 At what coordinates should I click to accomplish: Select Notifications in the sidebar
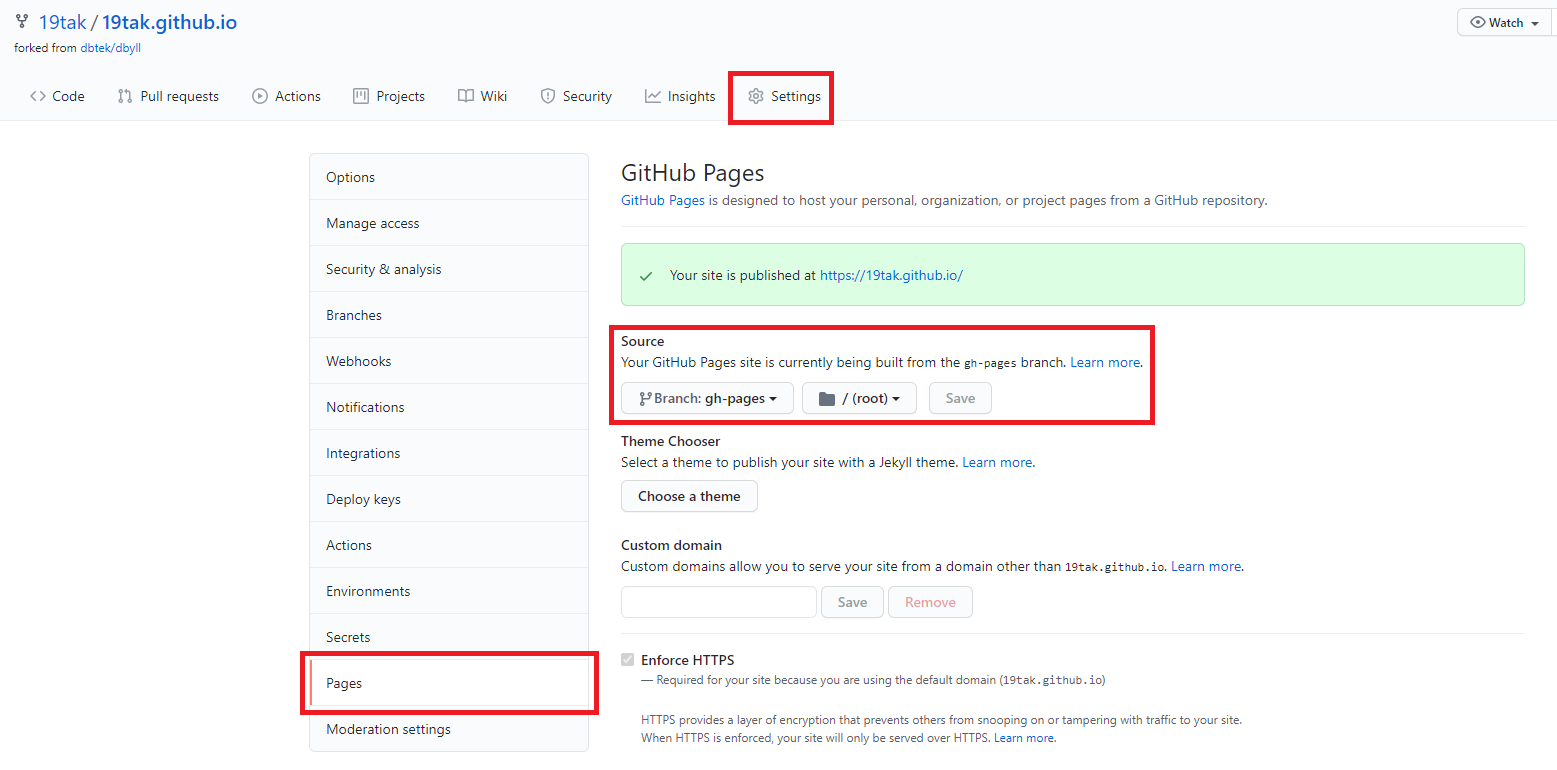449,407
